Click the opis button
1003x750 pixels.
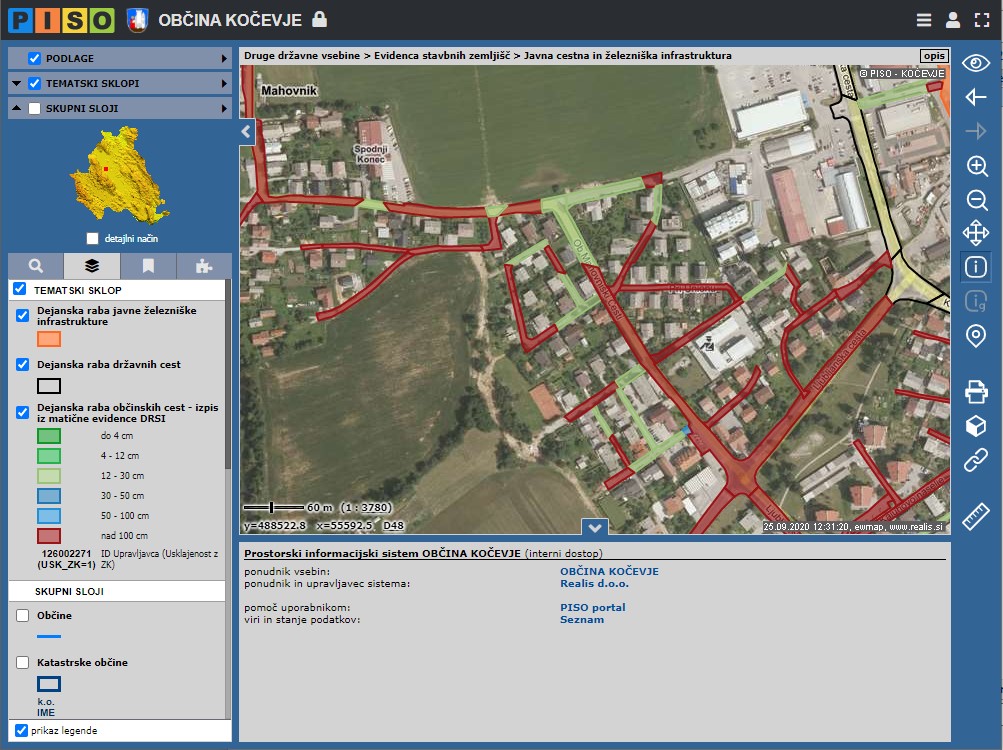coord(933,56)
